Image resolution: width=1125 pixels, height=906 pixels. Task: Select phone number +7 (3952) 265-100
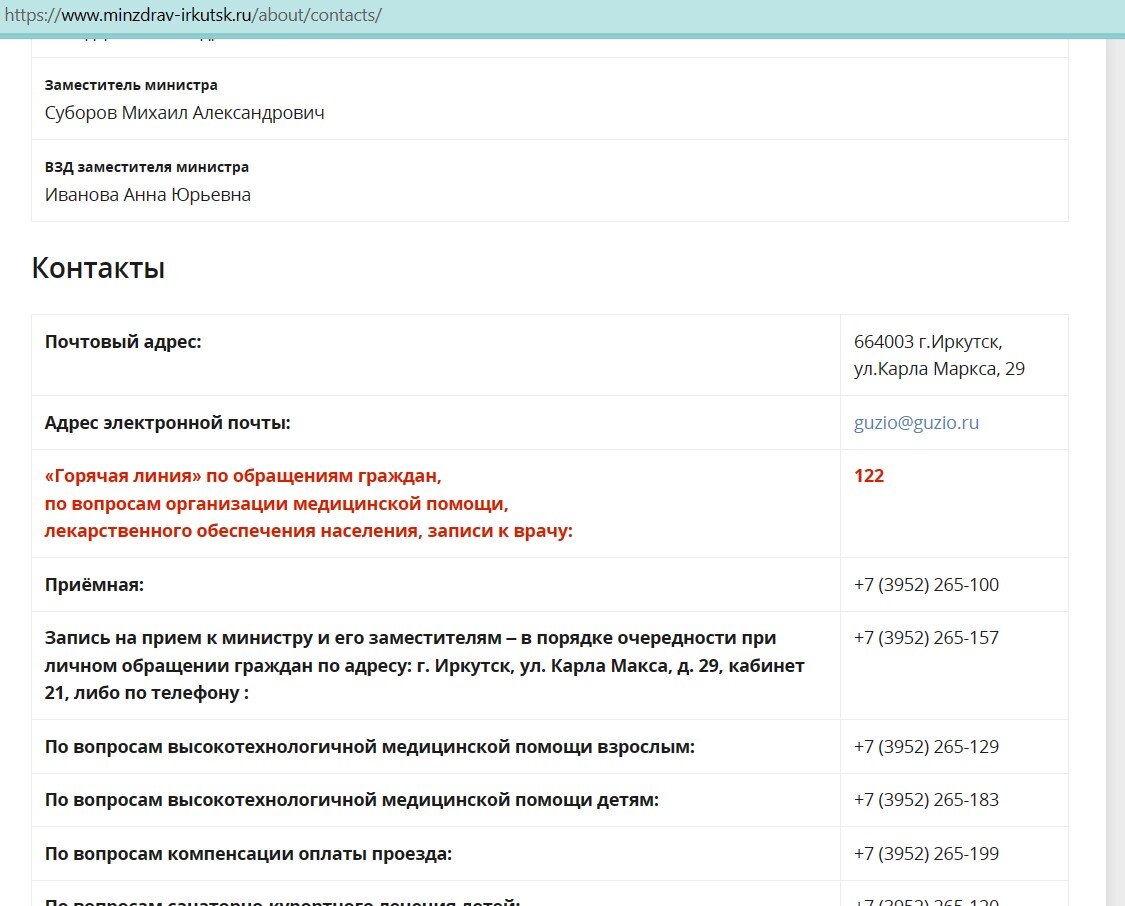[926, 585]
